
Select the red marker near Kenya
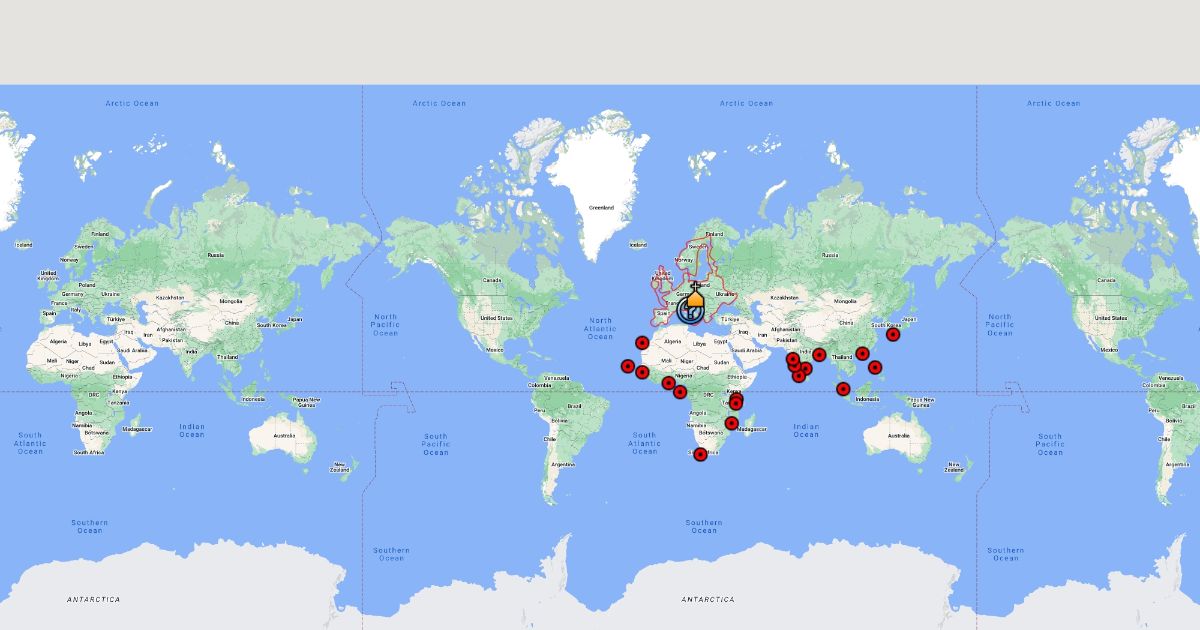click(x=736, y=401)
